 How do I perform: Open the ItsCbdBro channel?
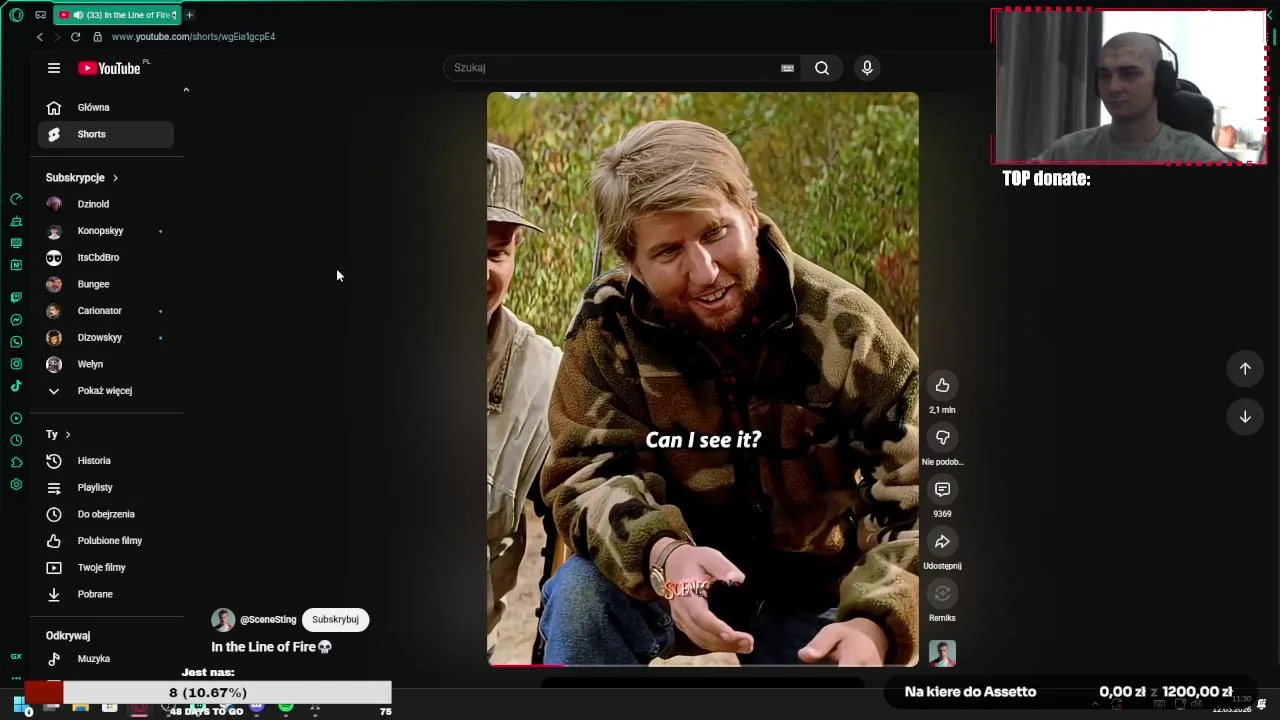[106, 257]
